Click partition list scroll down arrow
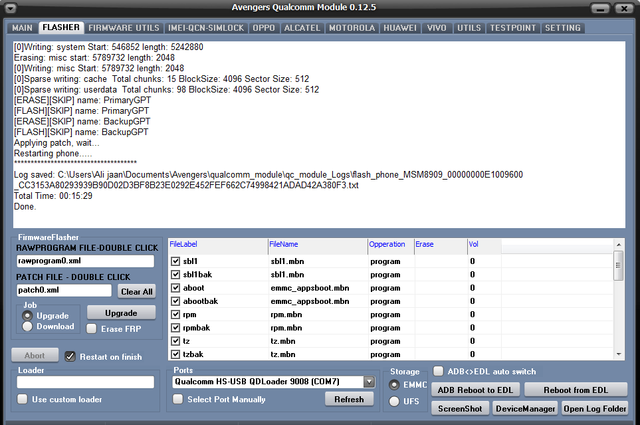The image size is (640, 425). (x=619, y=354)
